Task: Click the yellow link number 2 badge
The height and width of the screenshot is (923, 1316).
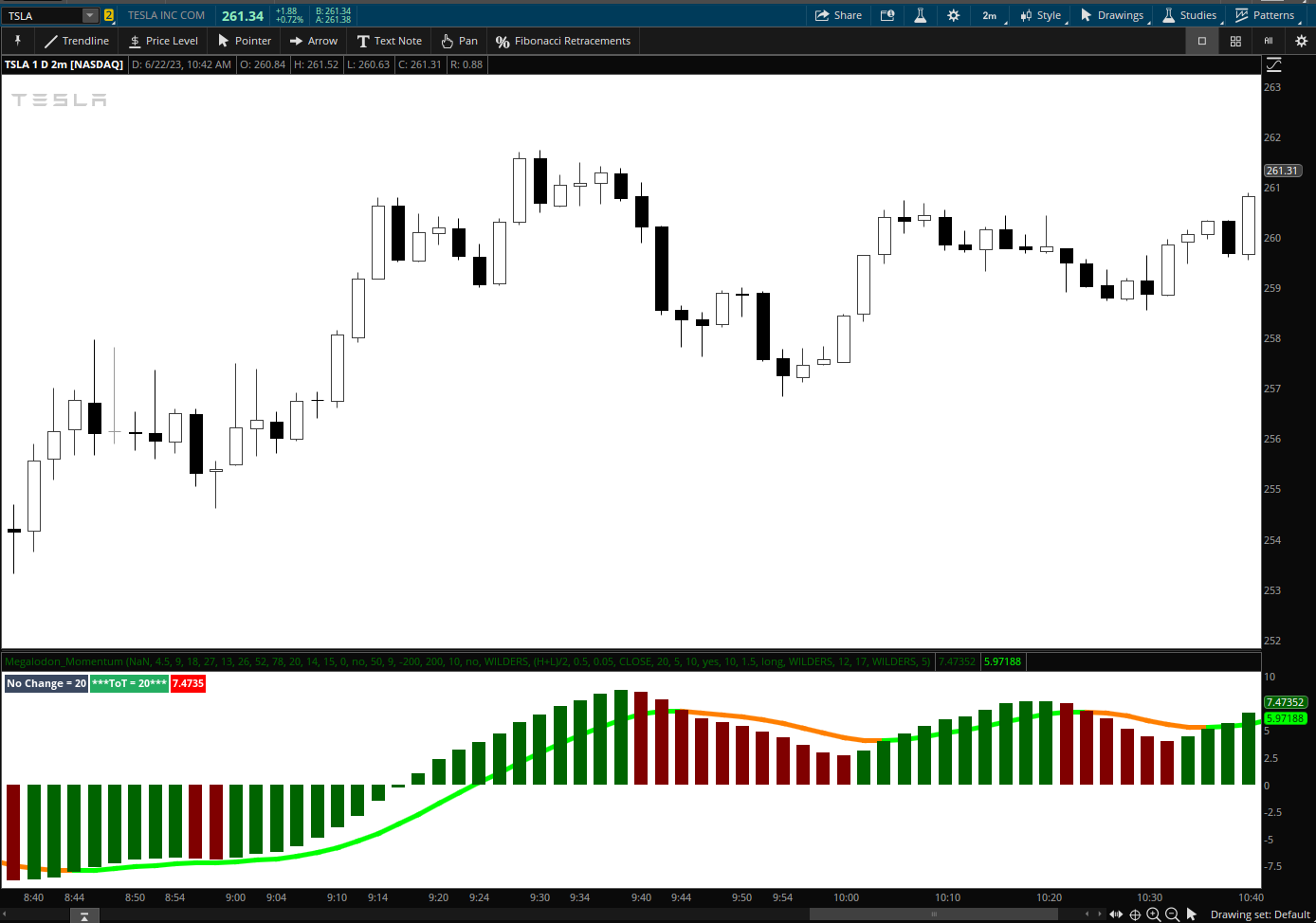Action: tap(109, 15)
